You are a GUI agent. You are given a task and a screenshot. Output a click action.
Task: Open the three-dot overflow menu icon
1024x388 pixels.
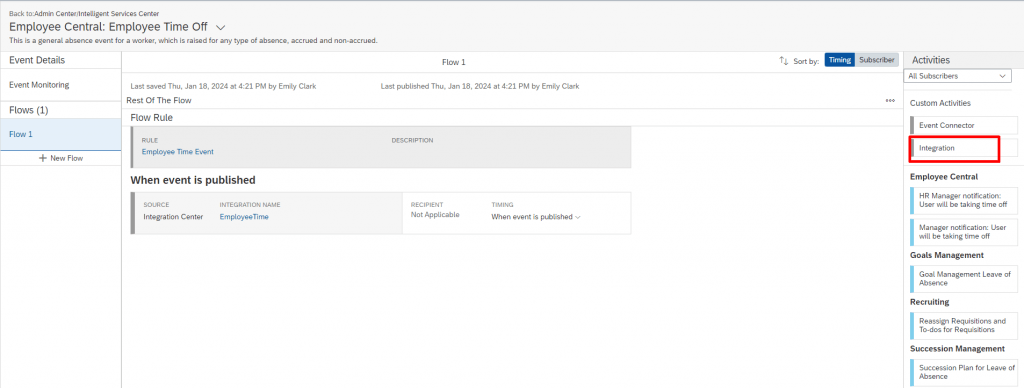tap(890, 101)
